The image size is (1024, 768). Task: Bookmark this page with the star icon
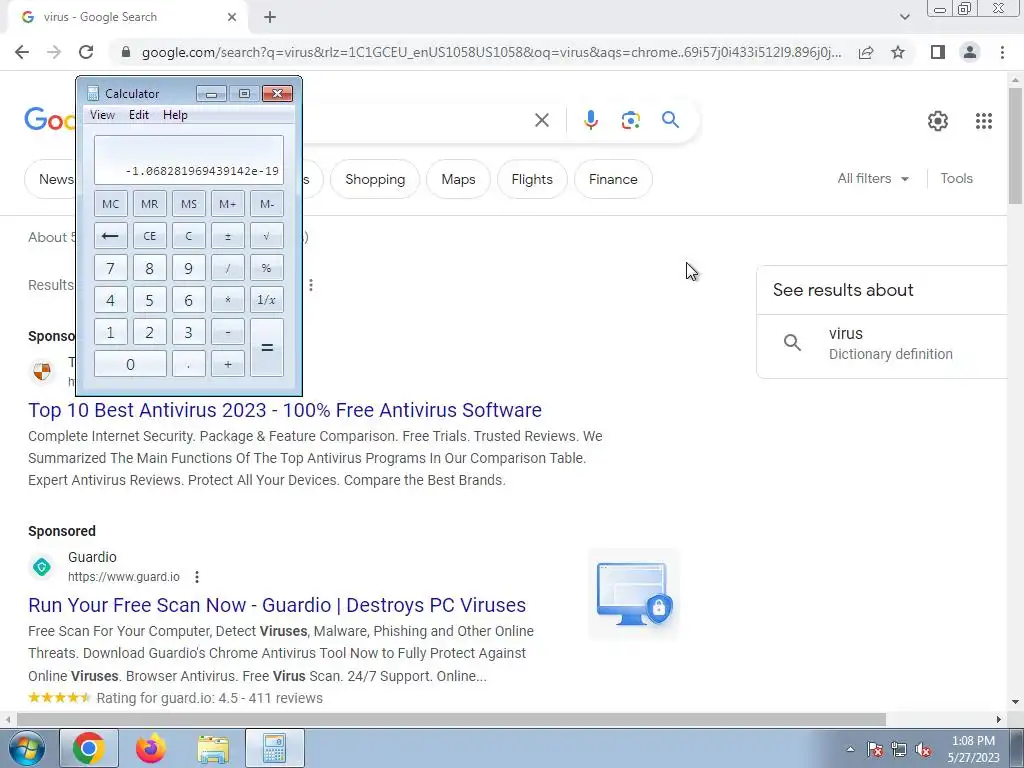point(898,52)
